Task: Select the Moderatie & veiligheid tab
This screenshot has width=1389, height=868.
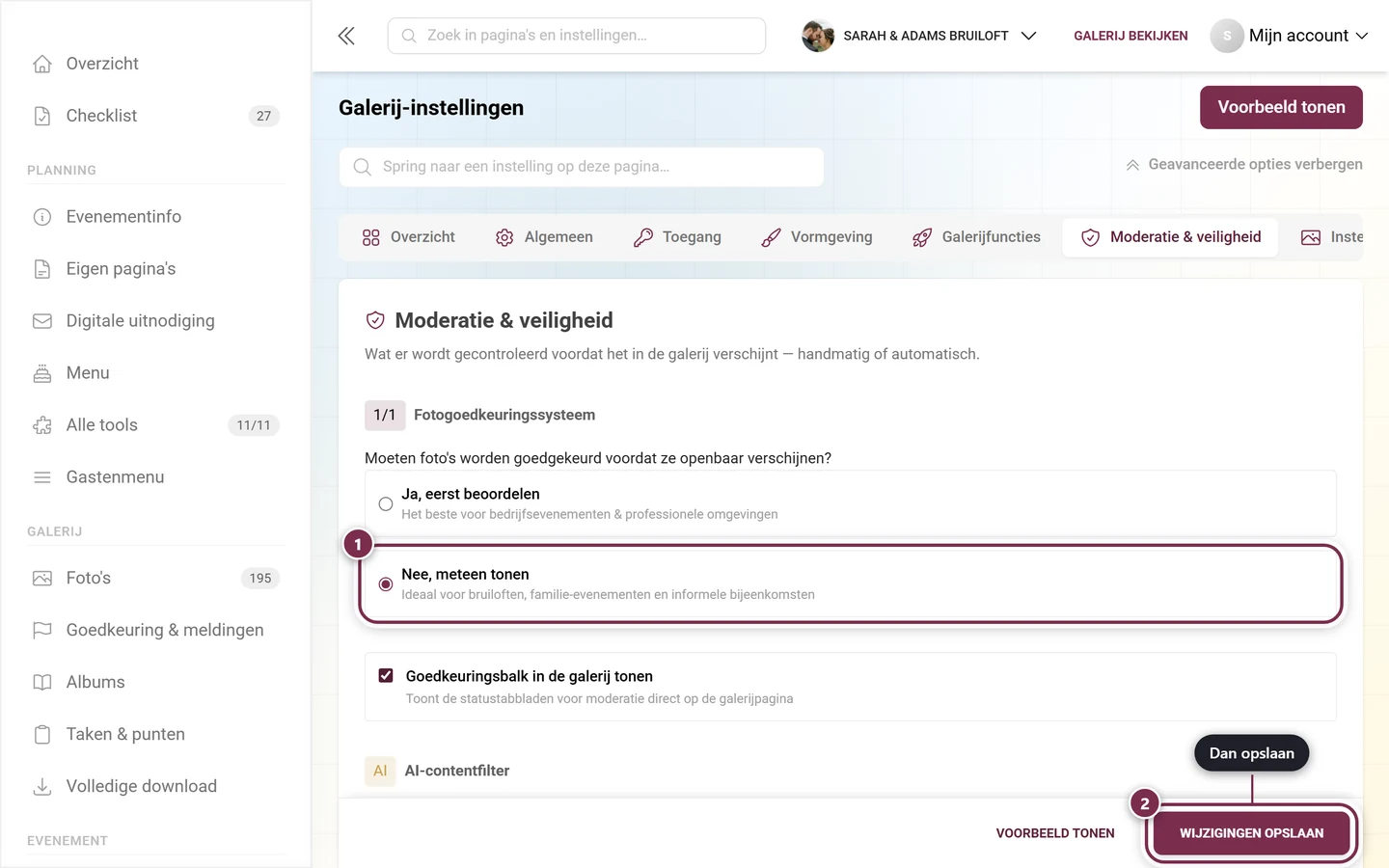Action: [1170, 237]
